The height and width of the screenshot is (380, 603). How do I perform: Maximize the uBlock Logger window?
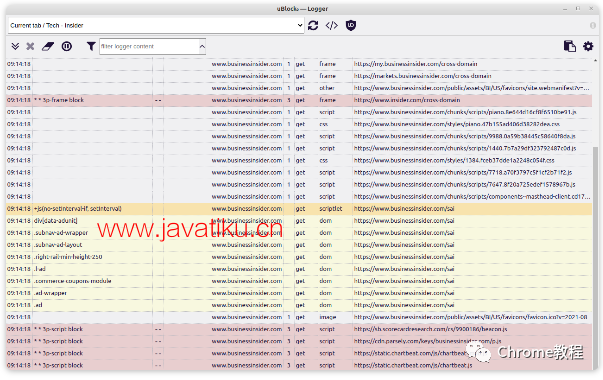point(578,8)
